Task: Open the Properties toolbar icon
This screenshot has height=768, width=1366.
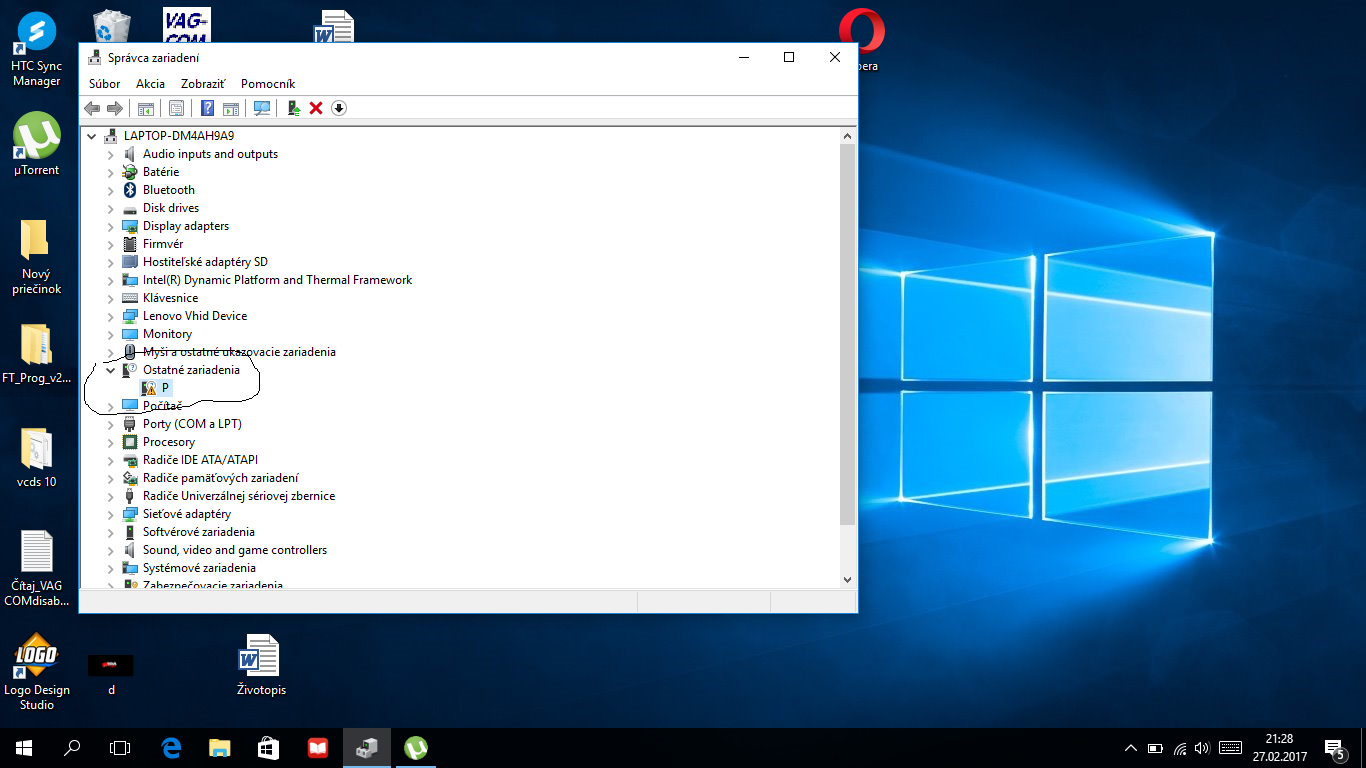Action: (x=176, y=108)
